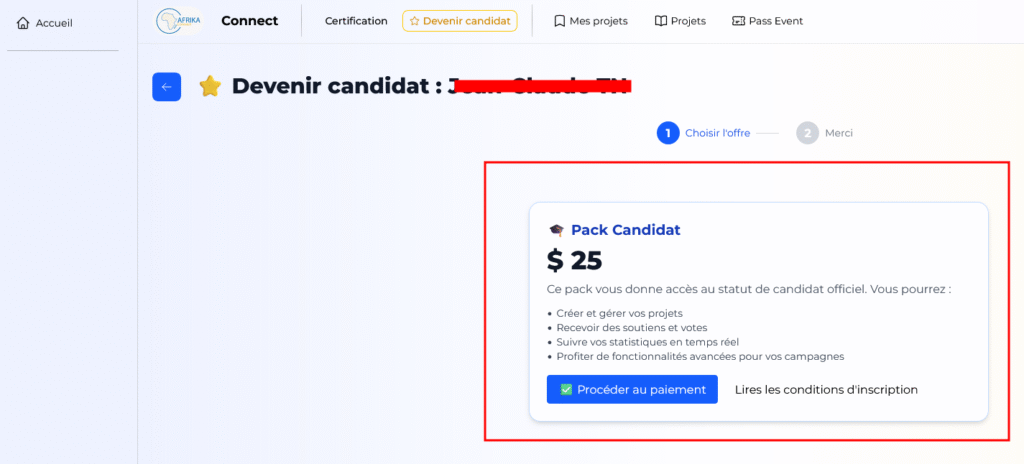Go to the Pass Event menu item
Image resolution: width=1024 pixels, height=464 pixels.
[767, 21]
